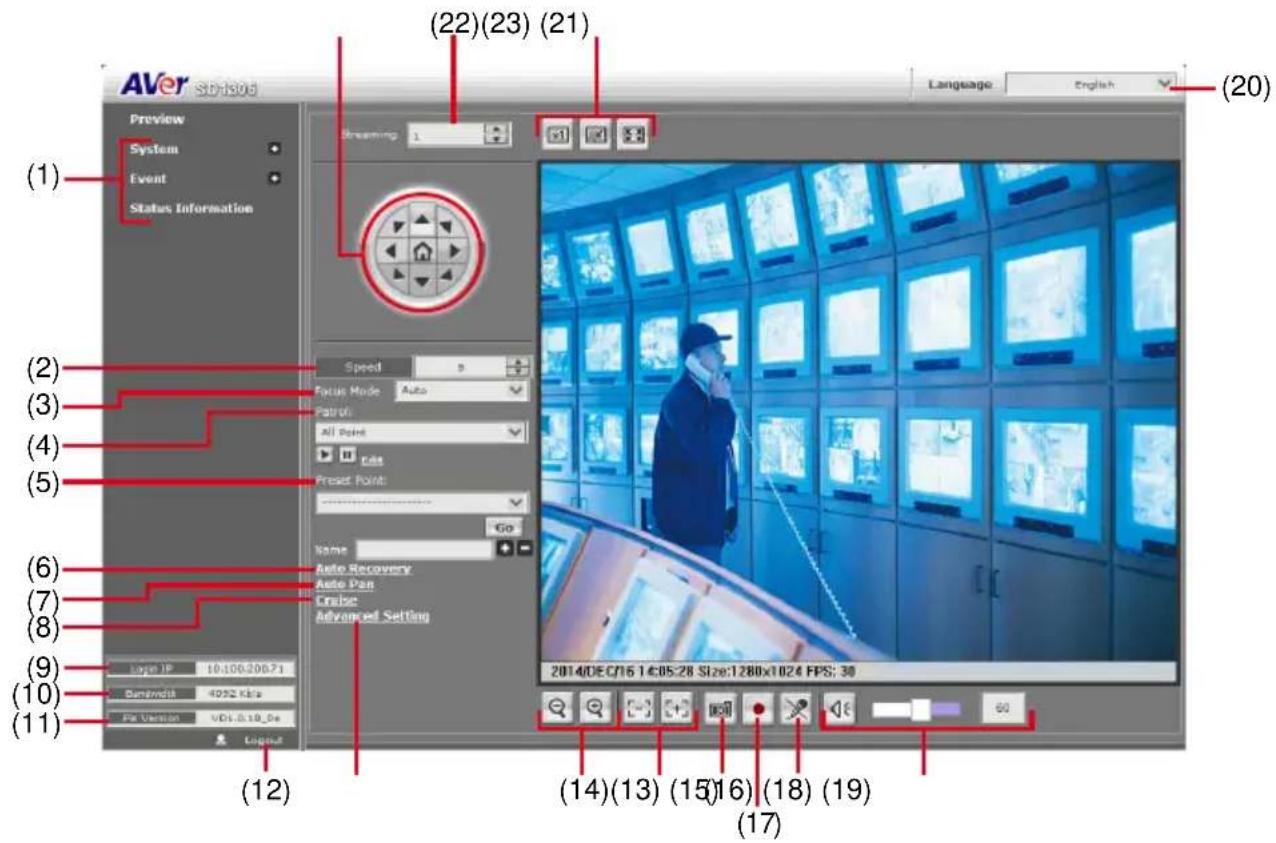Click the second zoom magnifier icon

[596, 708]
